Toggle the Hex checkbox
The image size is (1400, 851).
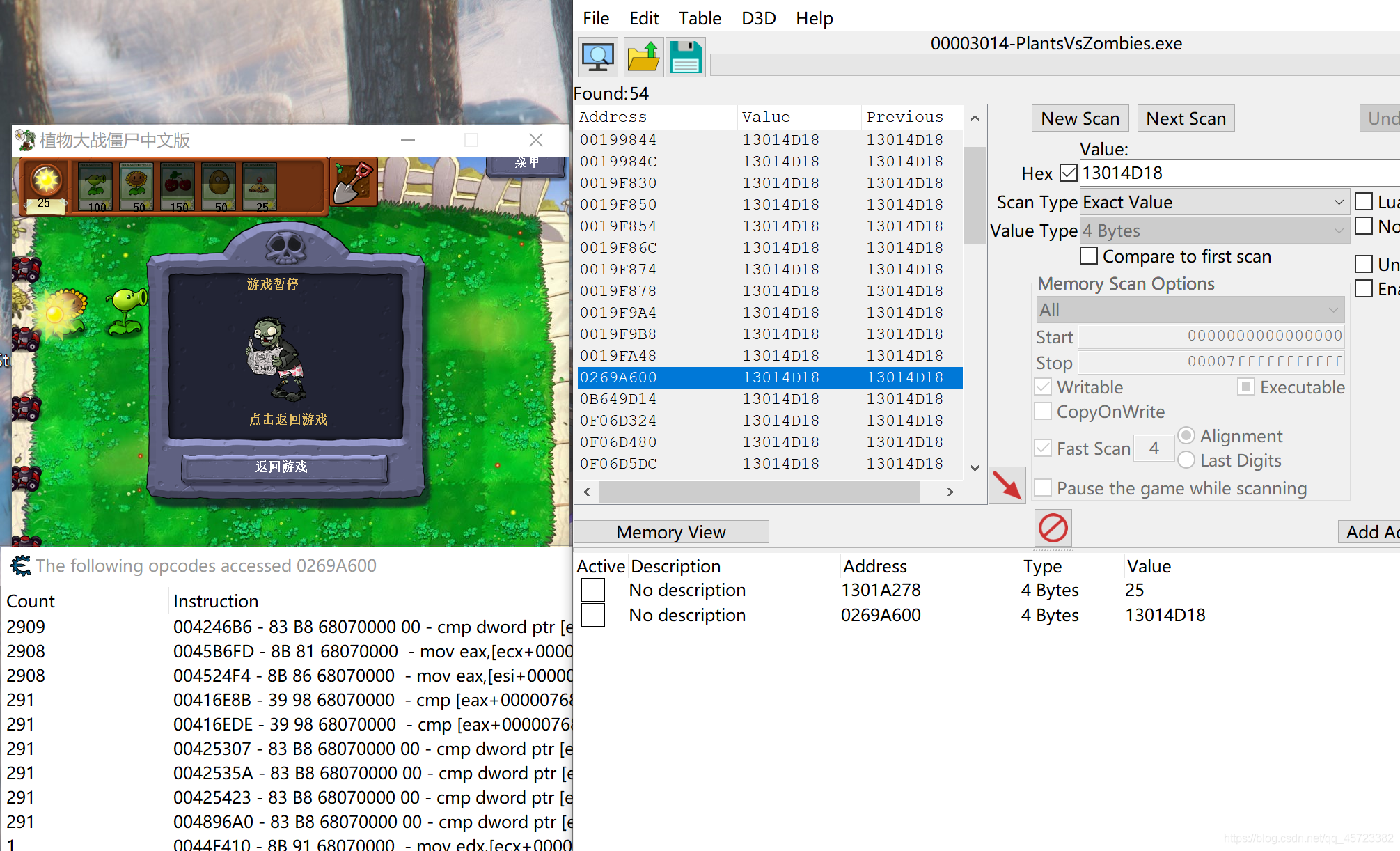pyautogui.click(x=1068, y=173)
